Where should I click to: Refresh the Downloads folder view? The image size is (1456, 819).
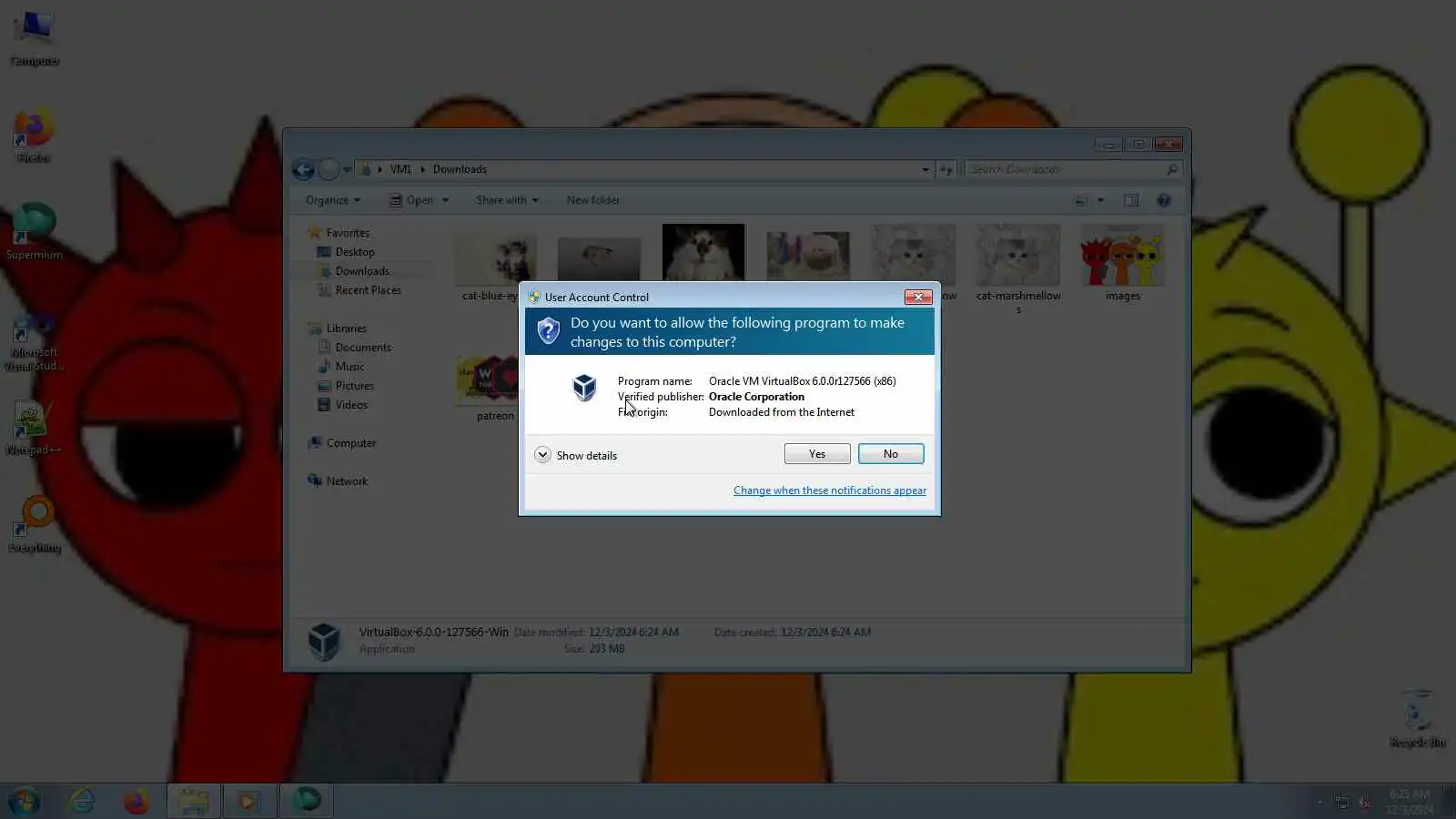[x=946, y=169]
